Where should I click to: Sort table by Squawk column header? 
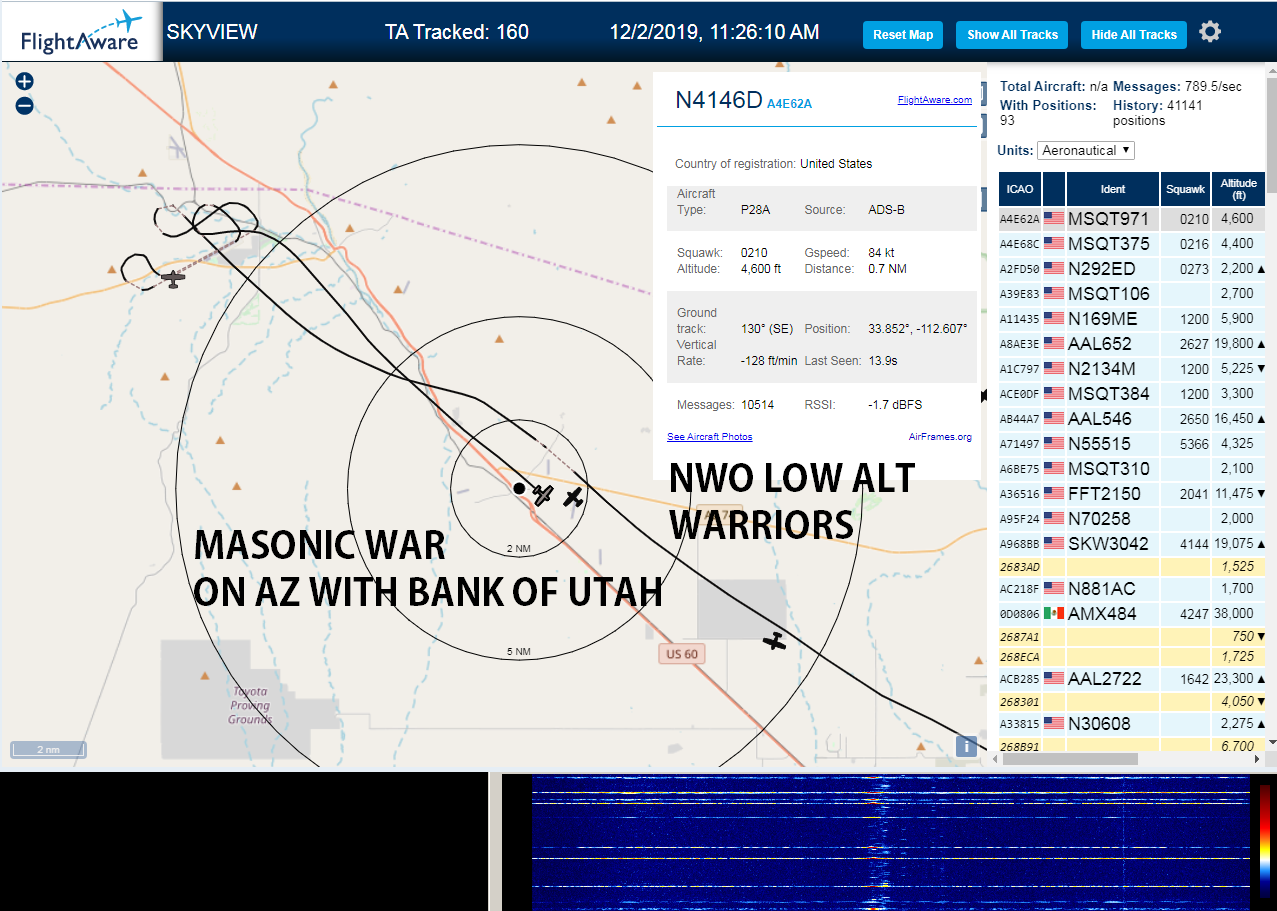coord(1186,189)
